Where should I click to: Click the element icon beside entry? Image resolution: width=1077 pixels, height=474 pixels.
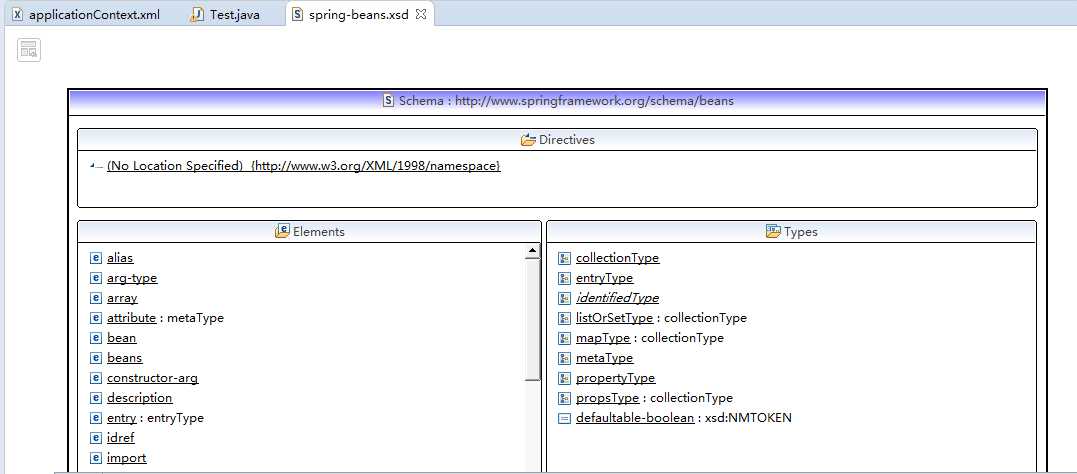pyautogui.click(x=96, y=418)
